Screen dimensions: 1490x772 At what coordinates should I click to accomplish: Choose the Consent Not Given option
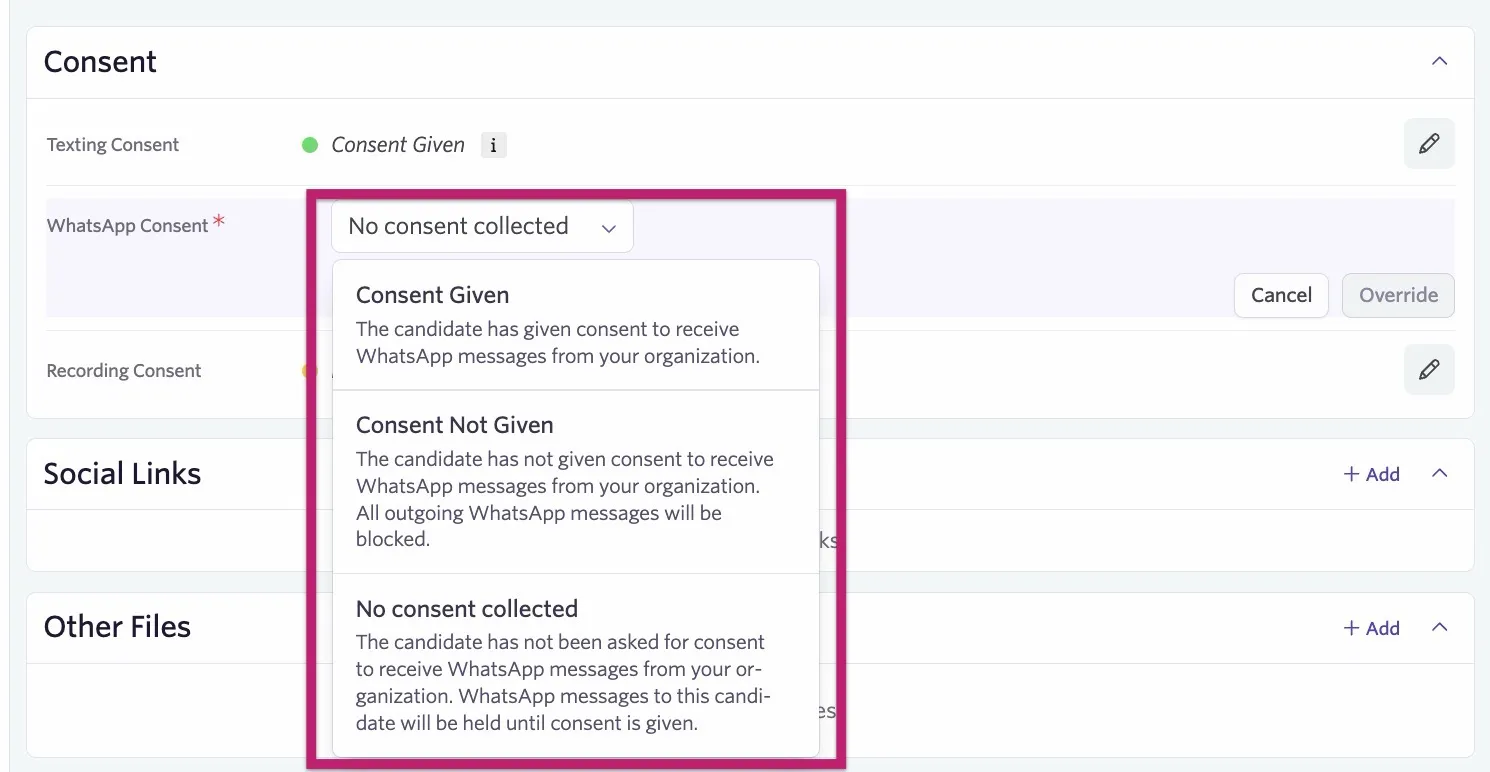click(x=576, y=482)
